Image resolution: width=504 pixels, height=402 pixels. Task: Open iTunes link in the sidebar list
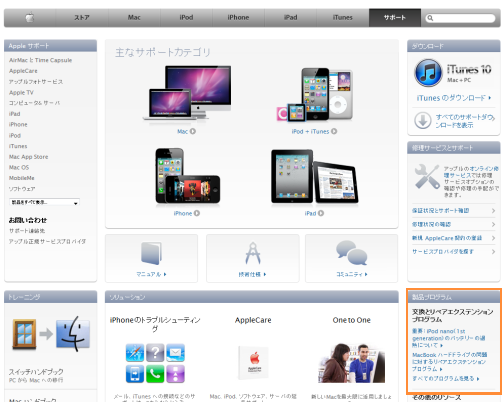point(18,146)
